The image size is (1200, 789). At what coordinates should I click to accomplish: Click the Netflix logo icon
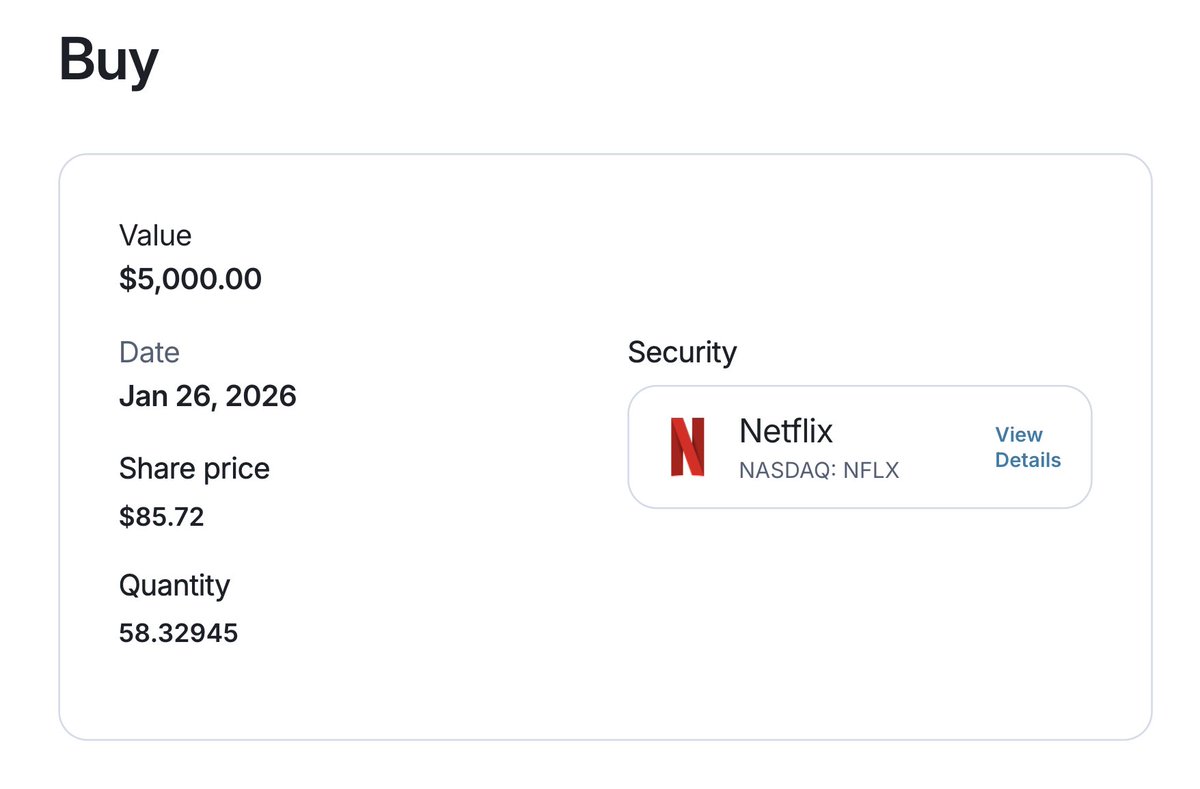pos(687,447)
